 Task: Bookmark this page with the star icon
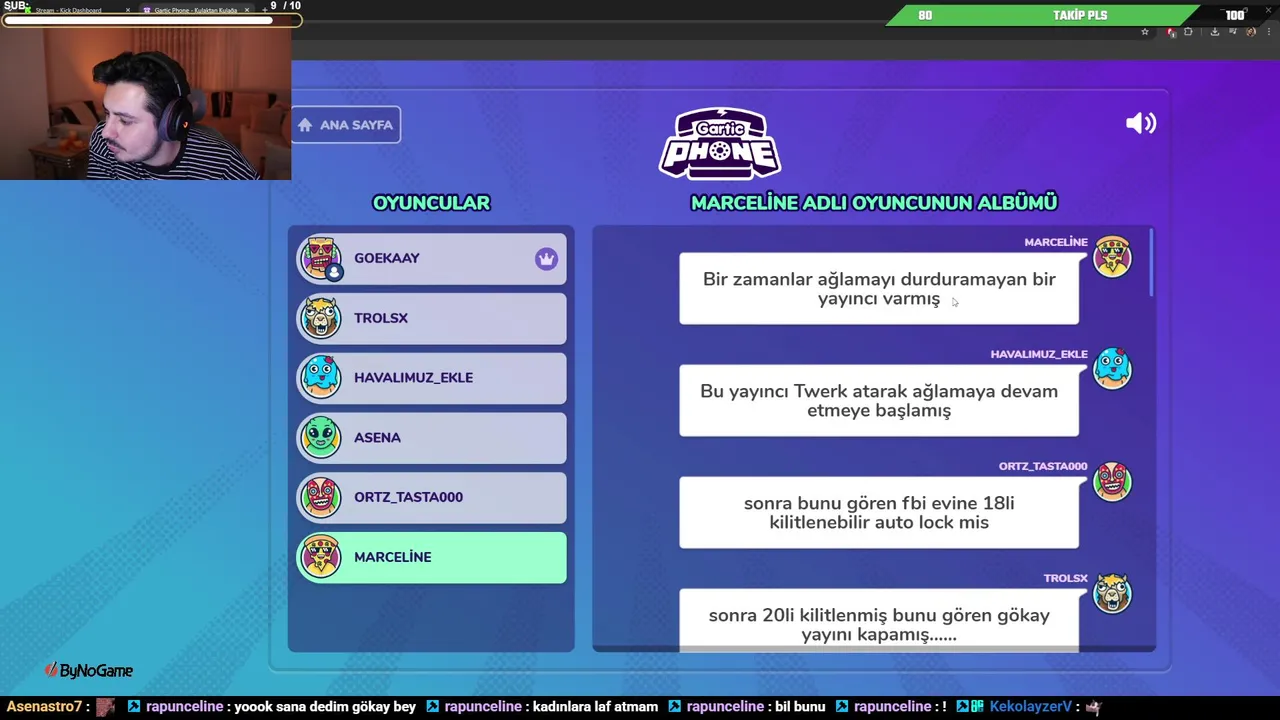[x=1145, y=32]
